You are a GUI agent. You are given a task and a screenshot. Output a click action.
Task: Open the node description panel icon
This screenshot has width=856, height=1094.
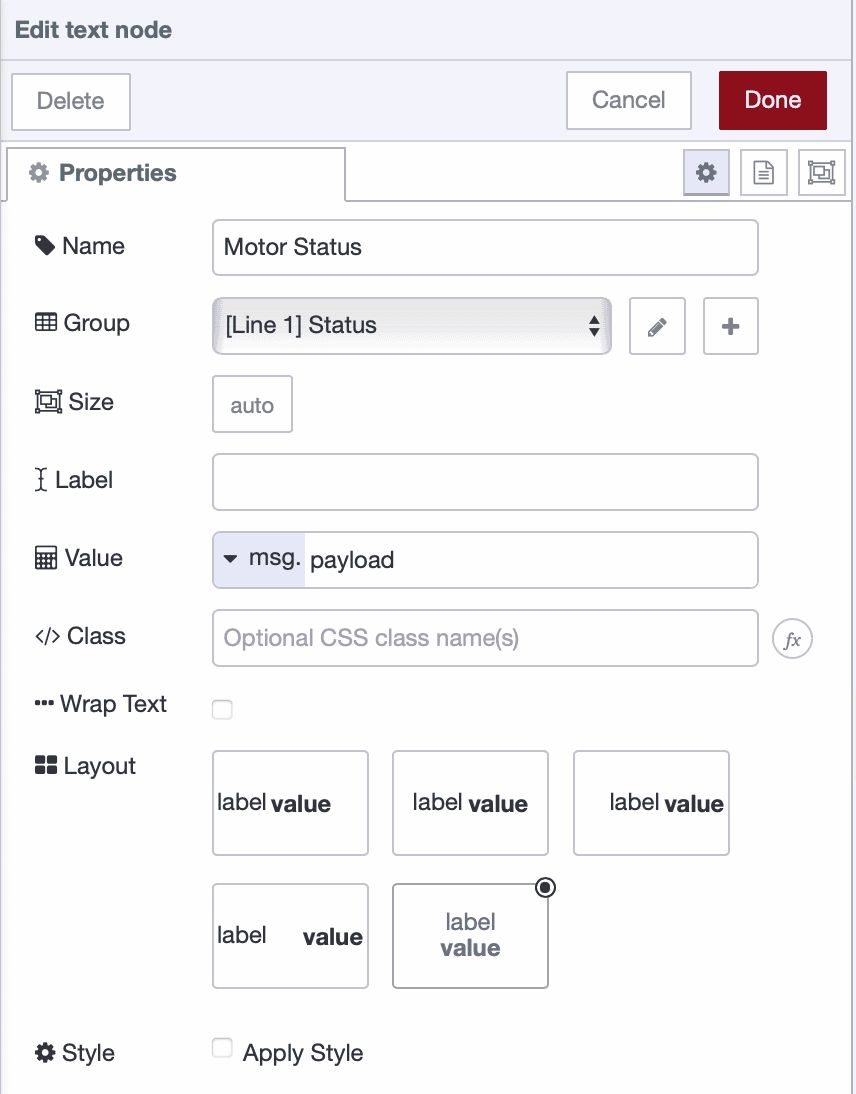click(x=763, y=172)
